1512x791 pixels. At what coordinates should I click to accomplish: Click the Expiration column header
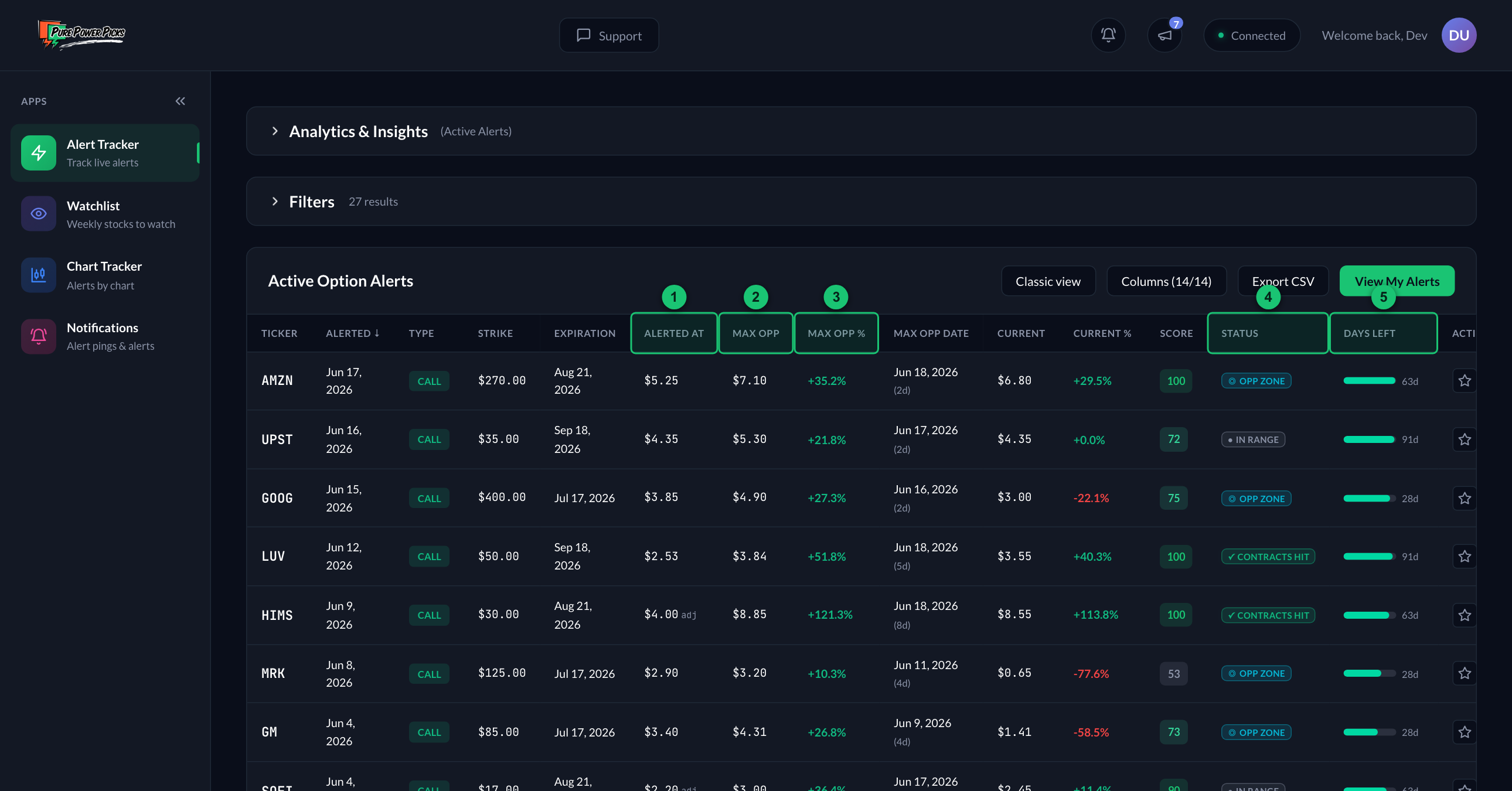click(585, 333)
